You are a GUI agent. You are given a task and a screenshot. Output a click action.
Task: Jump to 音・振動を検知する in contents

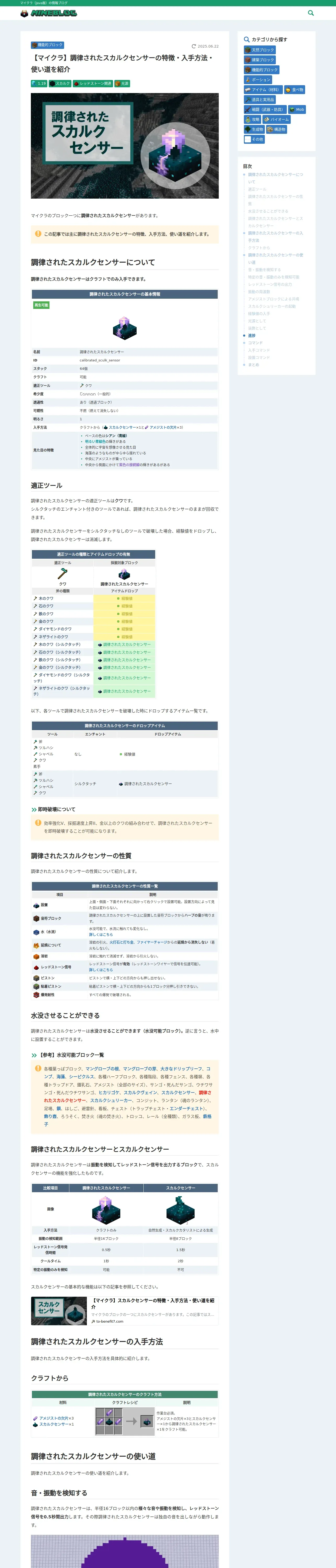pyautogui.click(x=264, y=270)
